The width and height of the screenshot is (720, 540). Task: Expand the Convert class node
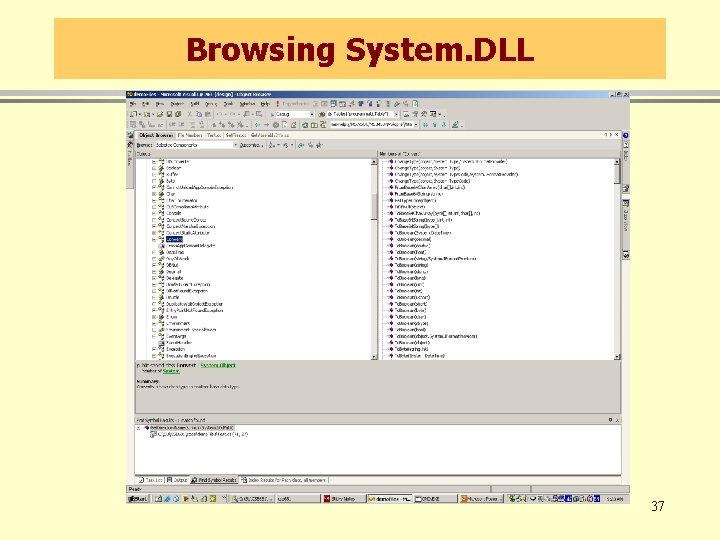[154, 239]
